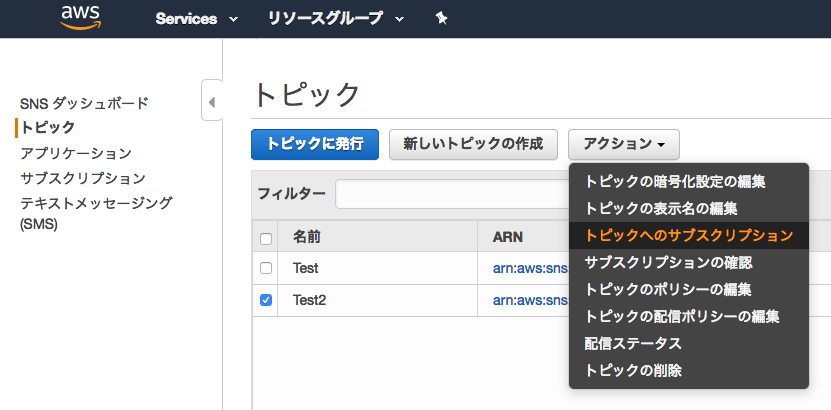Toggle the select-all checkbox in table header
The image size is (831, 410).
(x=266, y=238)
